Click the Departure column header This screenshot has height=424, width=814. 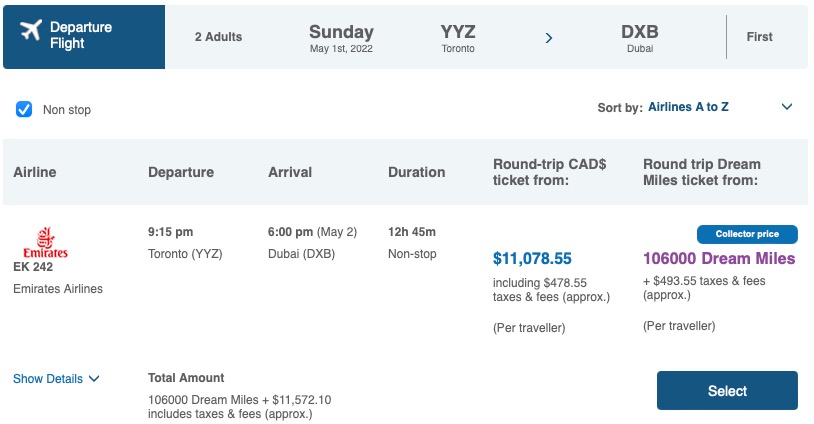[x=181, y=172]
